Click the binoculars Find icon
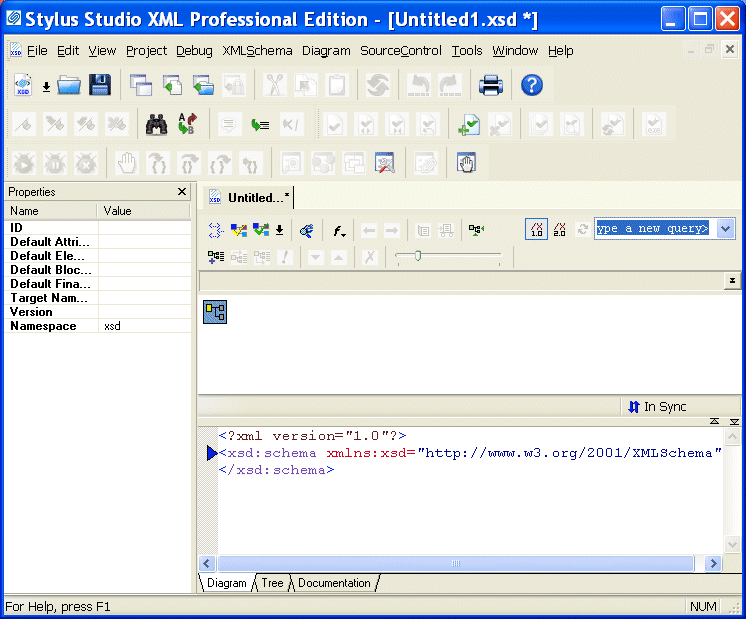746x619 pixels. 157,124
